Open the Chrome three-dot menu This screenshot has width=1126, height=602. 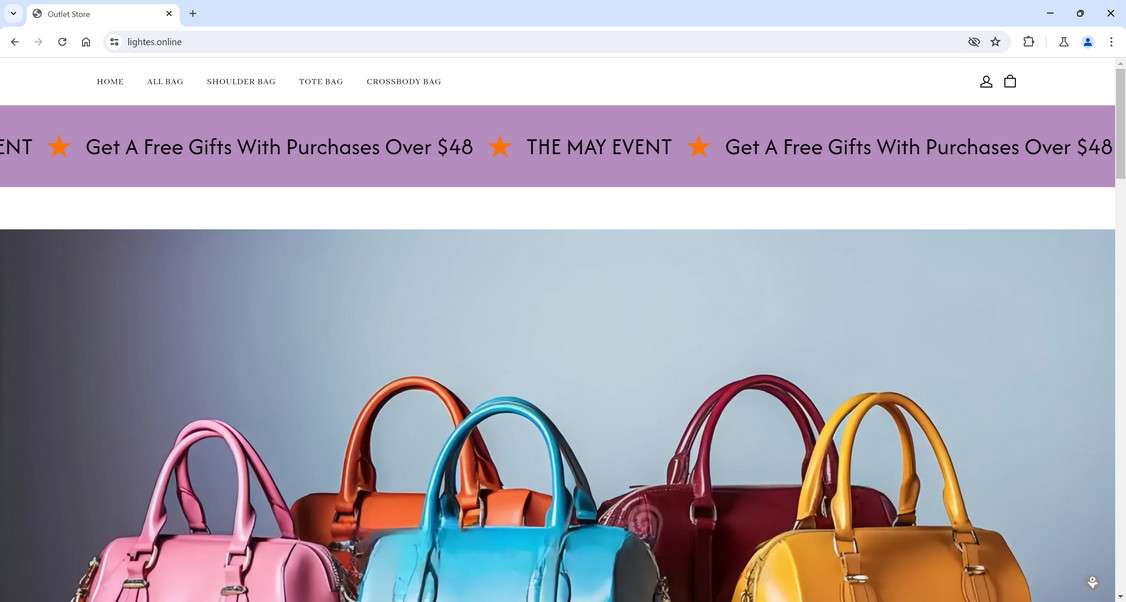[1111, 42]
